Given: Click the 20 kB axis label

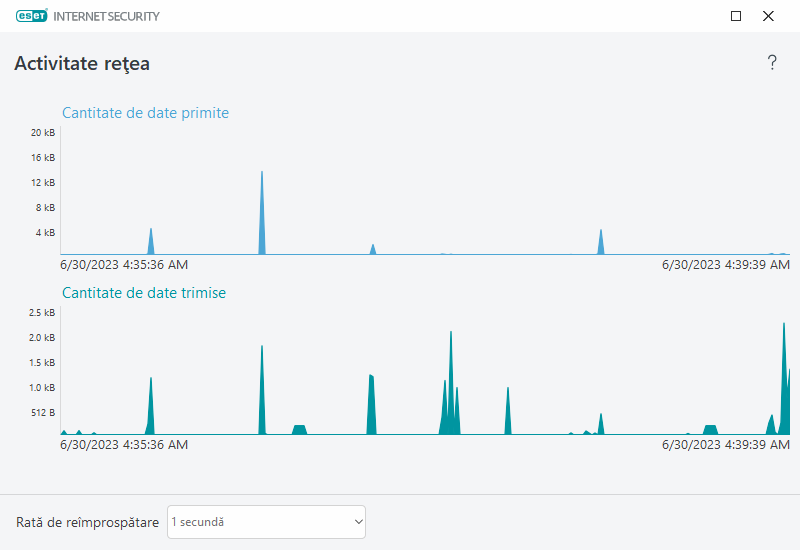Looking at the screenshot, I should click(x=43, y=133).
